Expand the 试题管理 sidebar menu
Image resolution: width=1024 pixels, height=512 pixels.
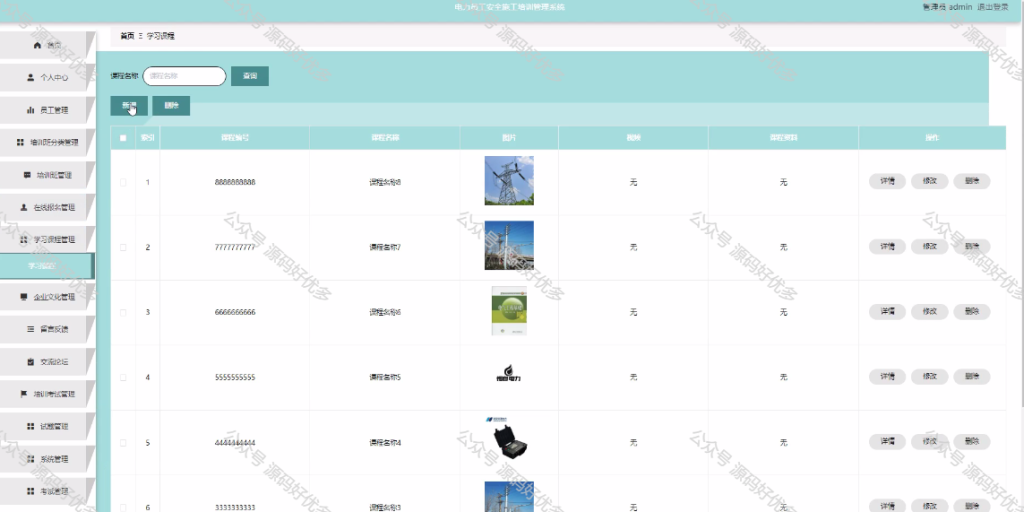[47, 426]
